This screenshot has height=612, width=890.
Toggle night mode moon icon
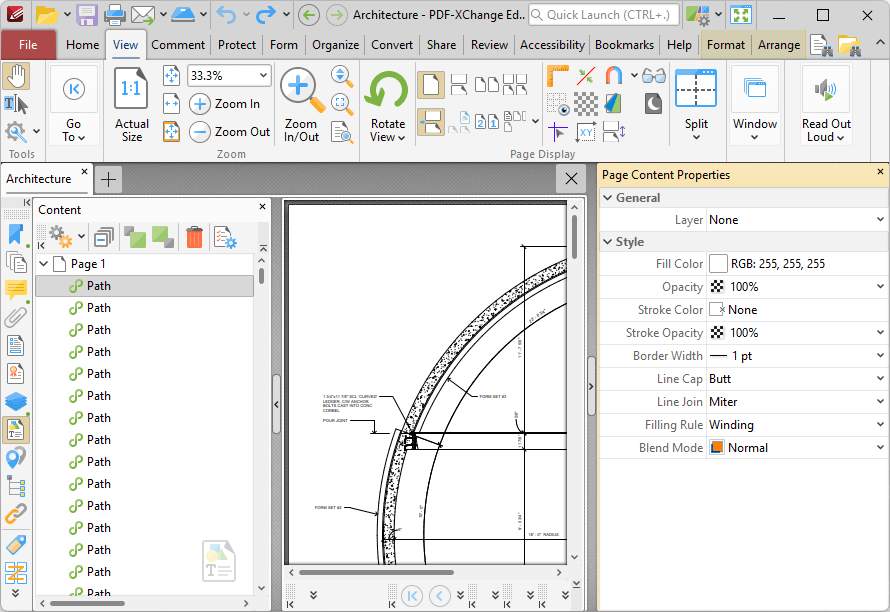tap(653, 103)
